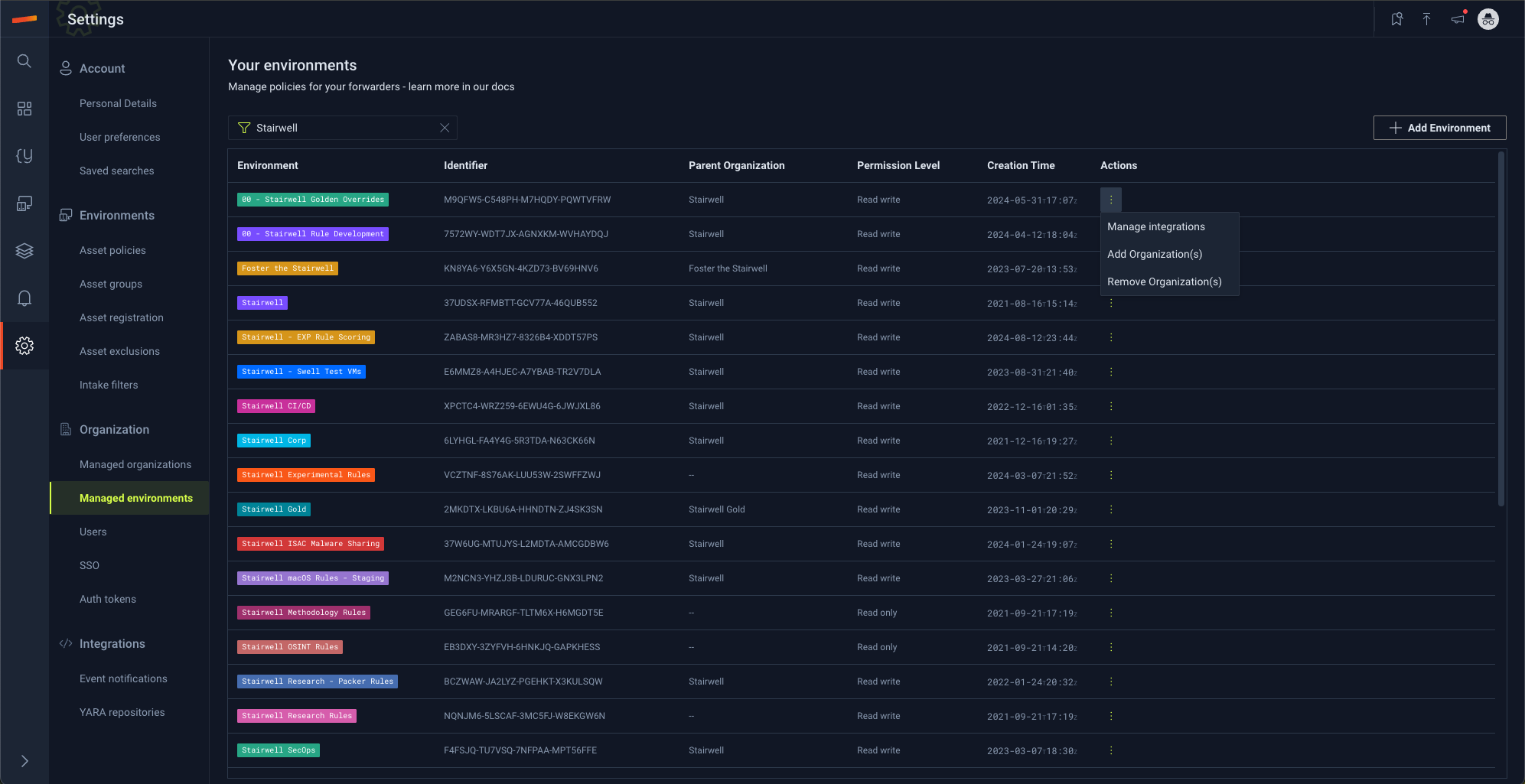
Task: Choose Remove Organization(s) menu entry
Action: [x=1165, y=281]
